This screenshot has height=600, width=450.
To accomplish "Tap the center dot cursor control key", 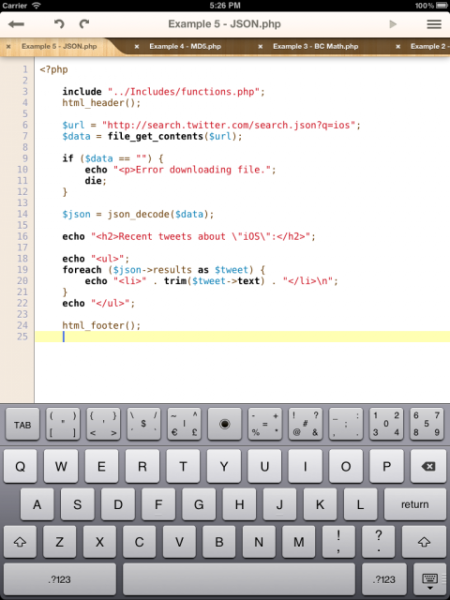I will tap(225, 425).
